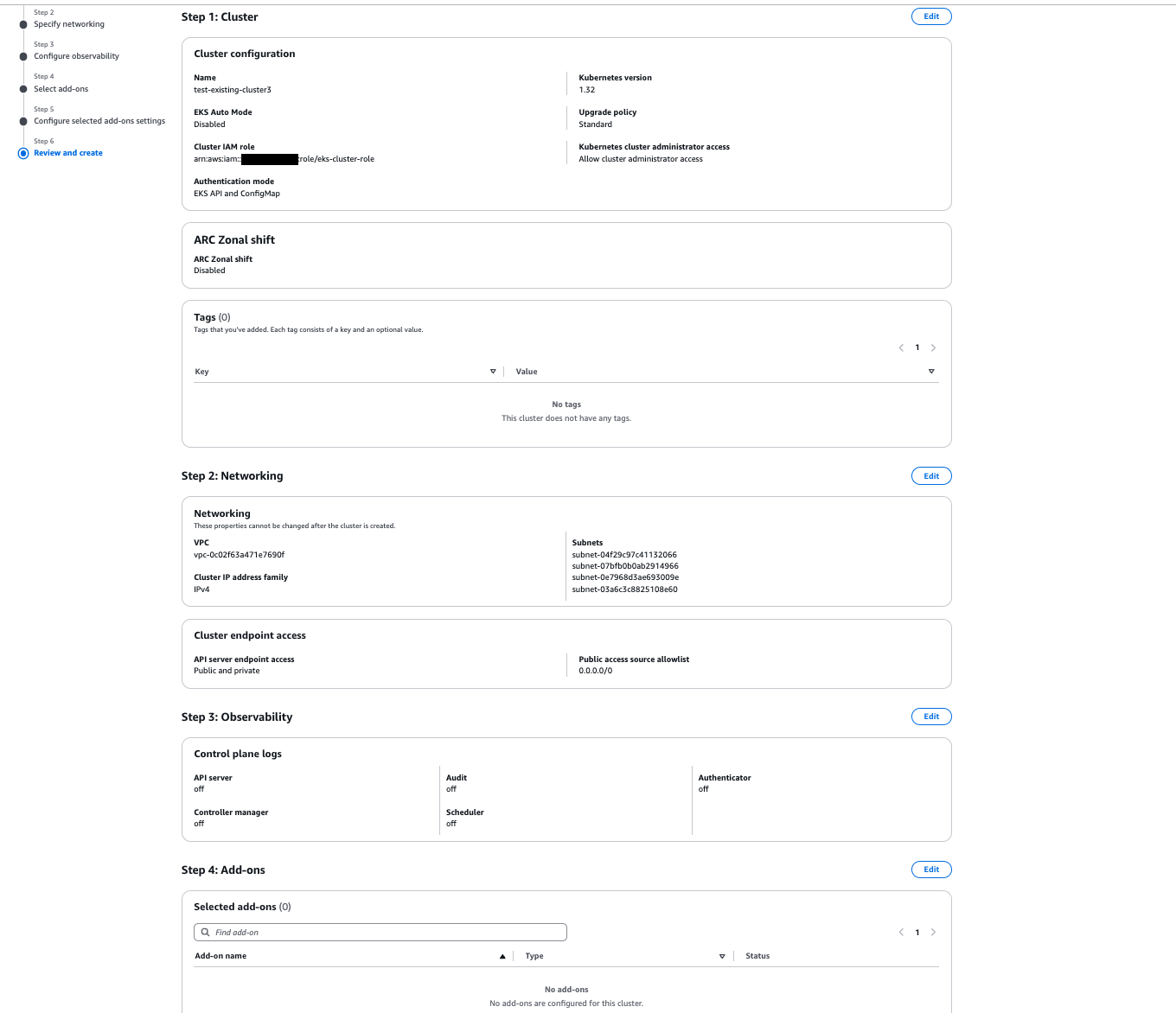Sort tags by Value column arrow
This screenshot has height=1013, width=1176.
[x=931, y=372]
